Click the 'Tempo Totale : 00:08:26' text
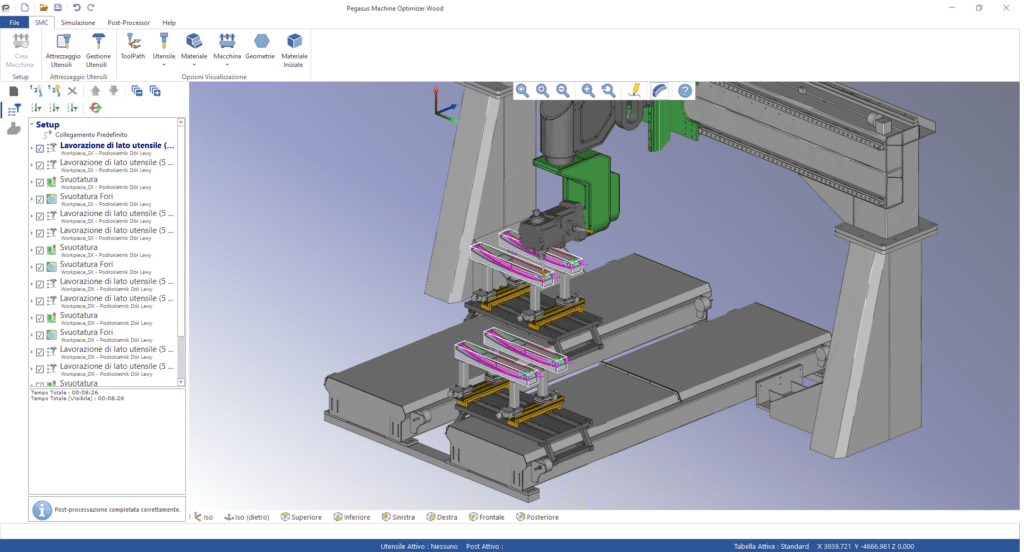Image resolution: width=1024 pixels, height=552 pixels. point(64,392)
